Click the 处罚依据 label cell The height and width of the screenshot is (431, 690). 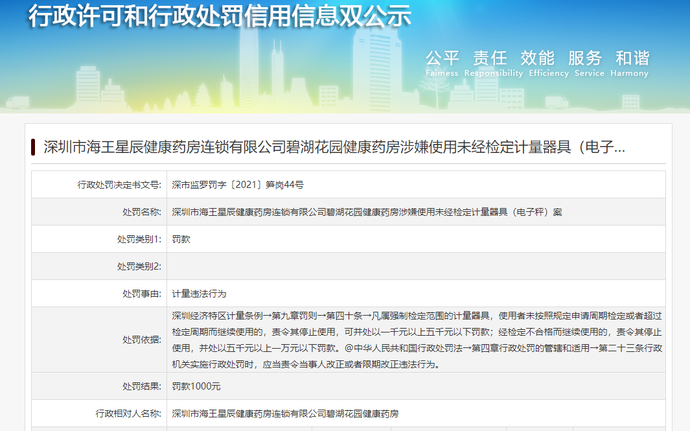coord(99,340)
